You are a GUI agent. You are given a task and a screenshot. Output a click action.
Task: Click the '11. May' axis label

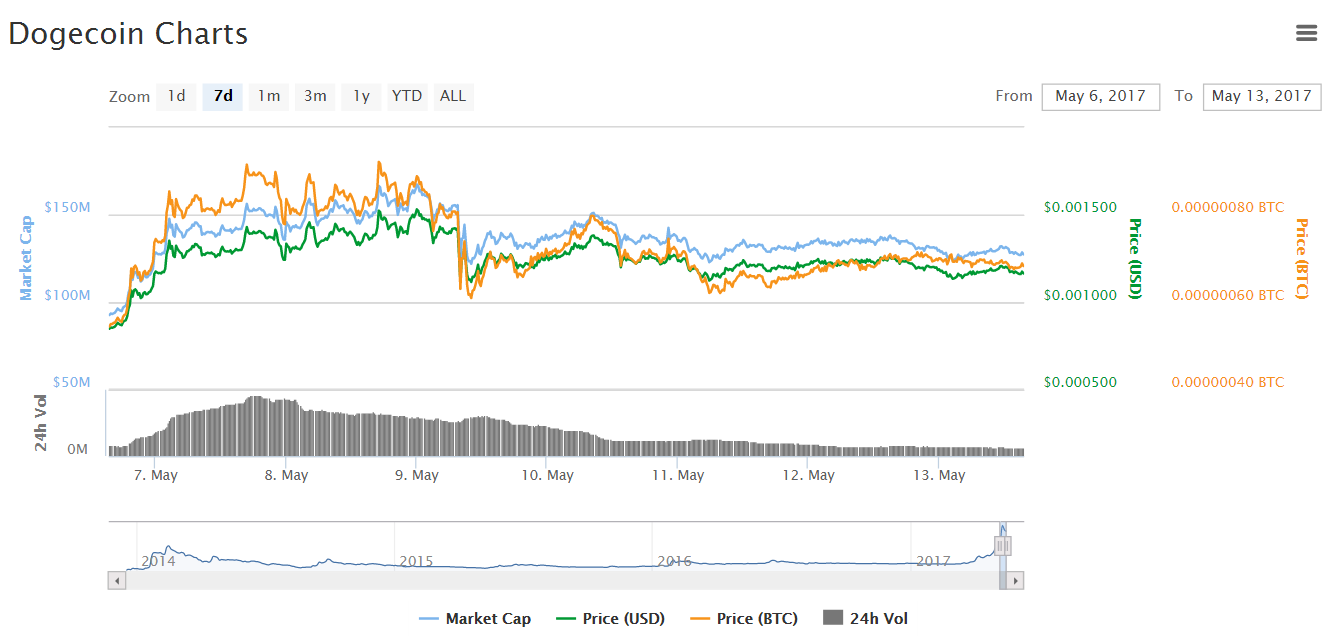point(678,475)
